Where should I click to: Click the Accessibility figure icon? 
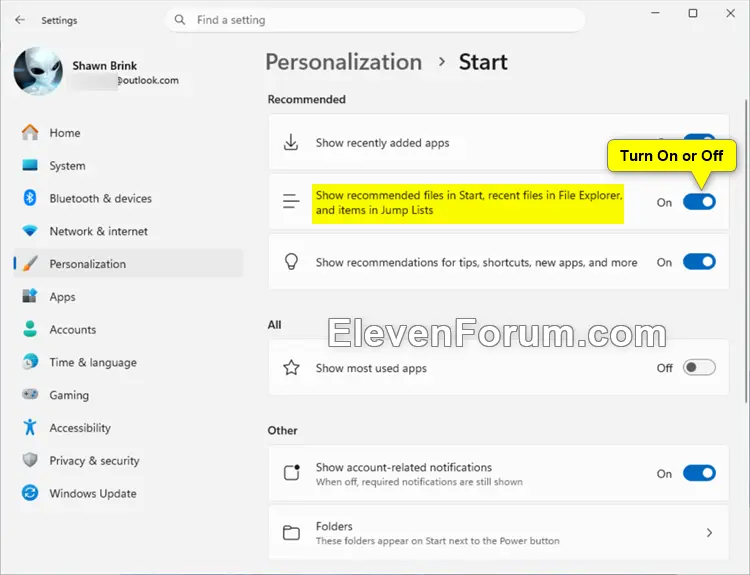pyautogui.click(x=30, y=427)
